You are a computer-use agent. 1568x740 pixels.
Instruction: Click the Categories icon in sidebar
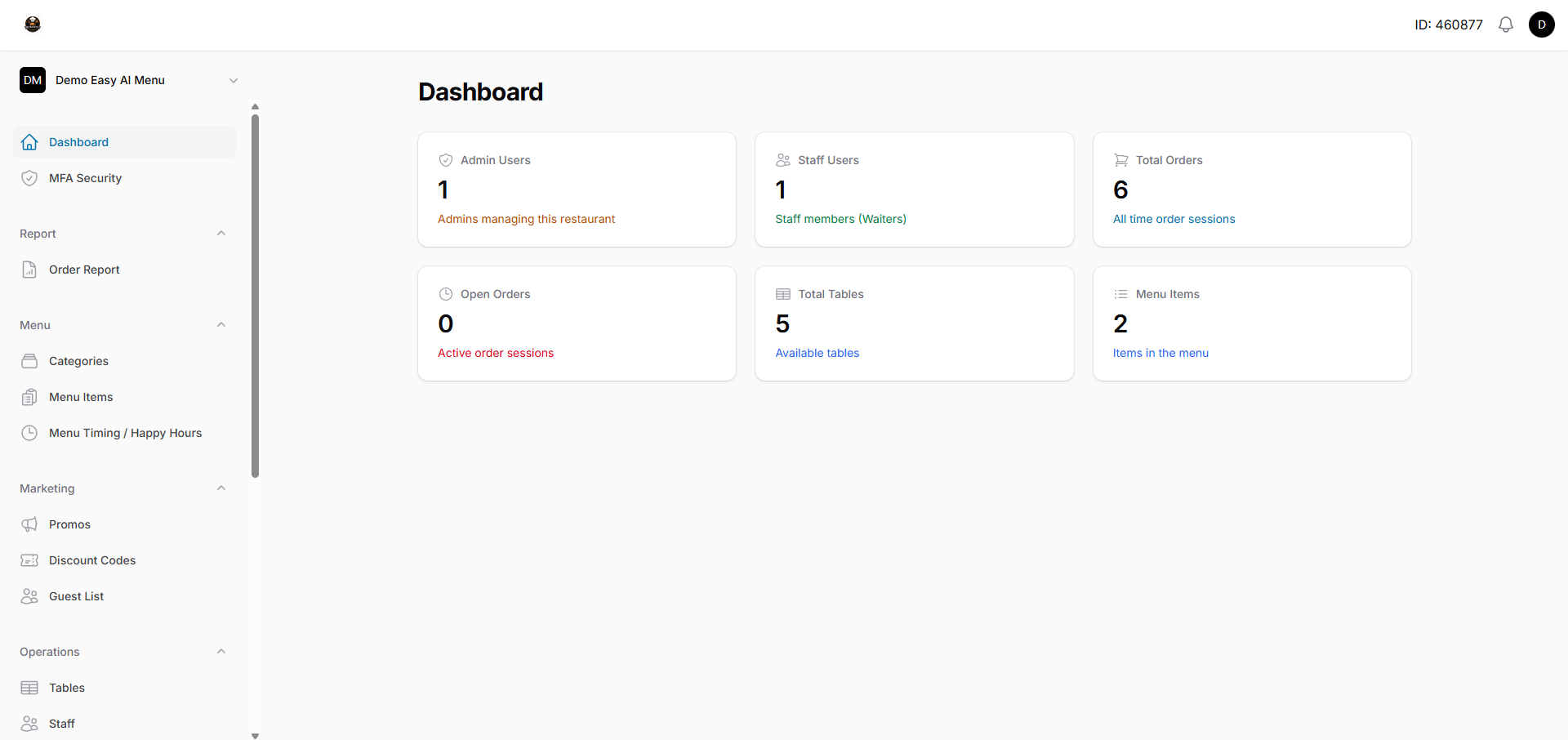(29, 361)
